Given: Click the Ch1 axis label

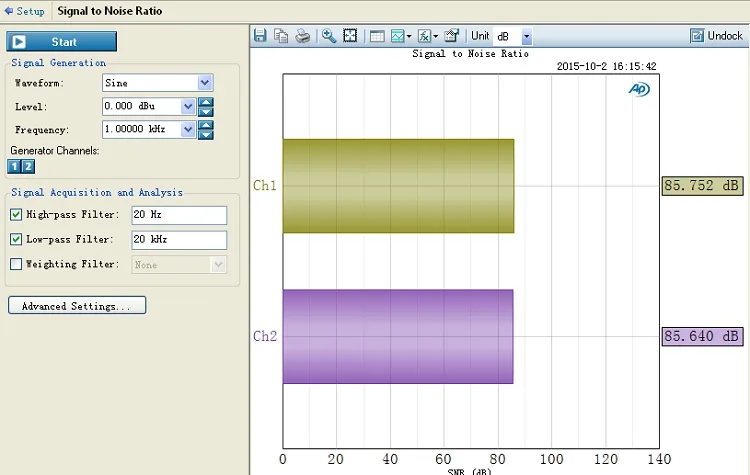Looking at the screenshot, I should 265,186.
